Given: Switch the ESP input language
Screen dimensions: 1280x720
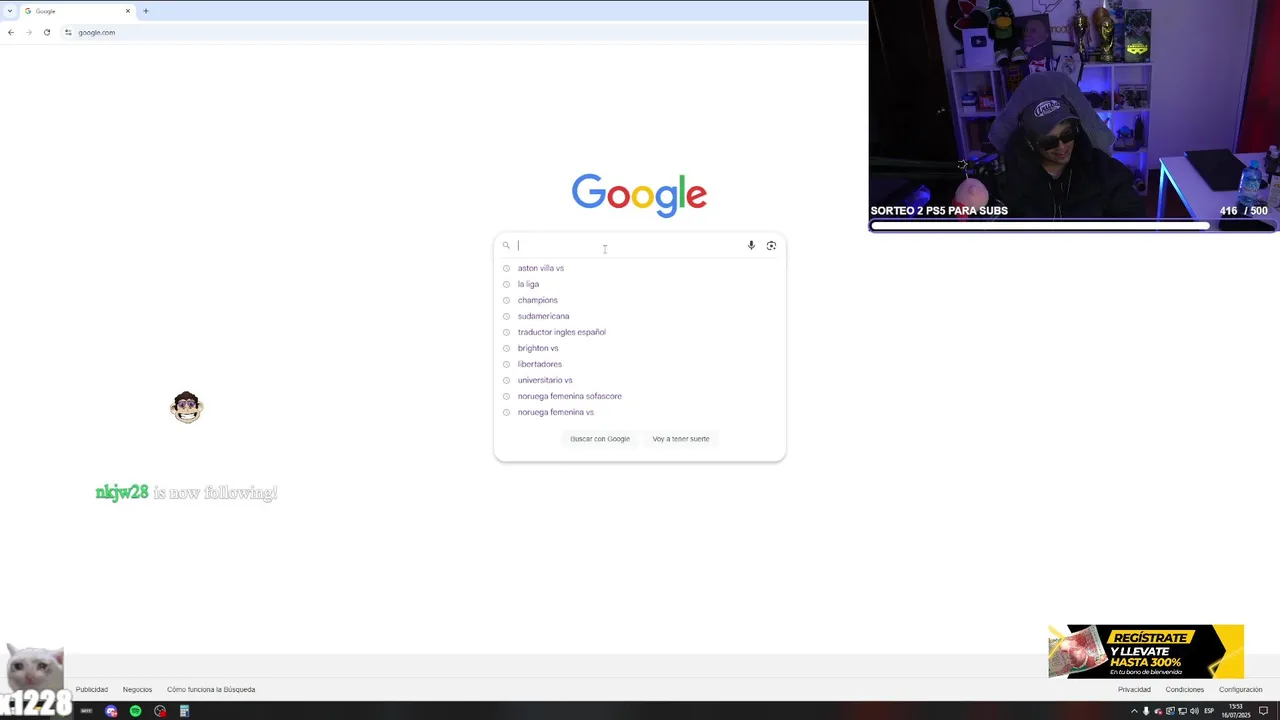Looking at the screenshot, I should [x=1209, y=711].
